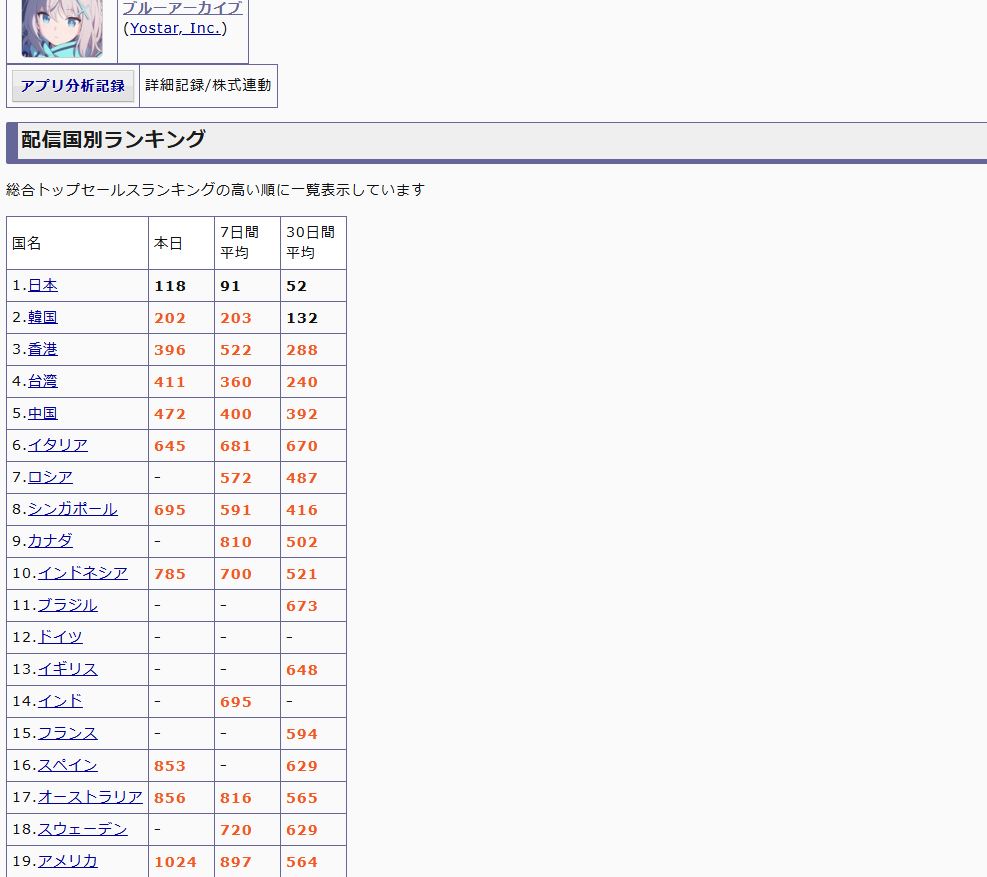Open the Yostar, Inc. publisher link
Viewport: 987px width, 877px height.
pyautogui.click(x=175, y=28)
